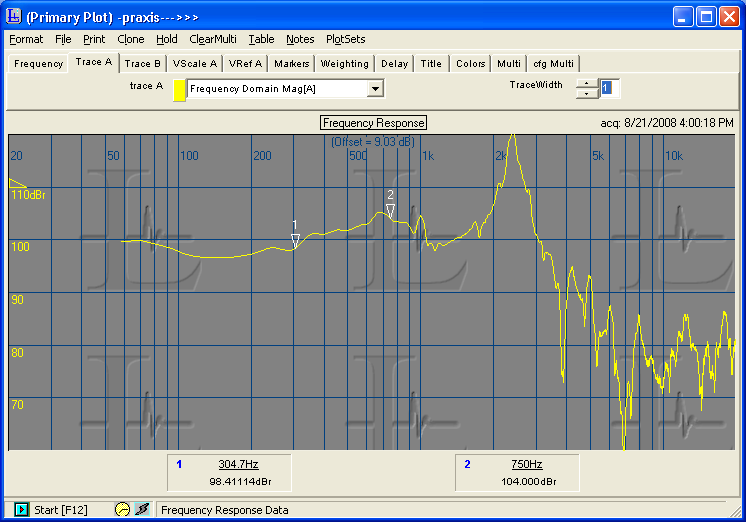
Task: Open the ClearMulti menu
Action: pos(212,39)
